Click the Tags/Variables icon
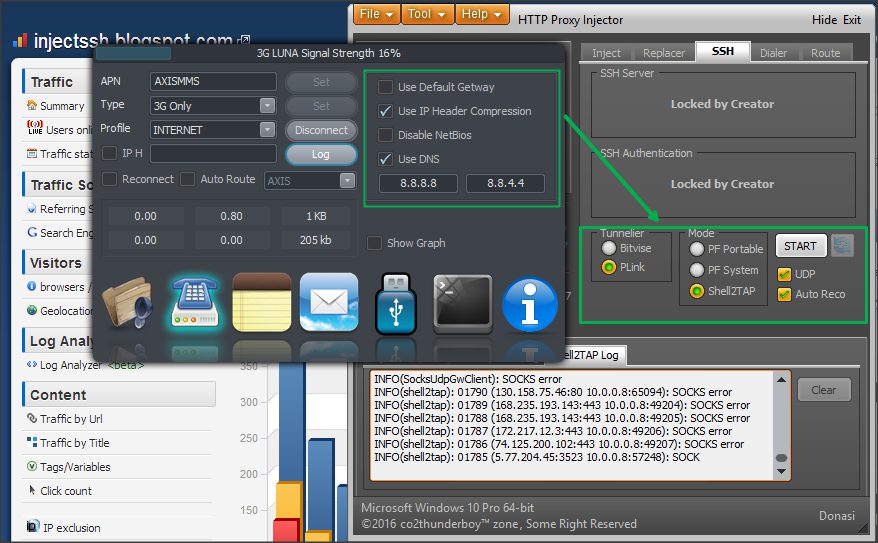 click(x=32, y=466)
